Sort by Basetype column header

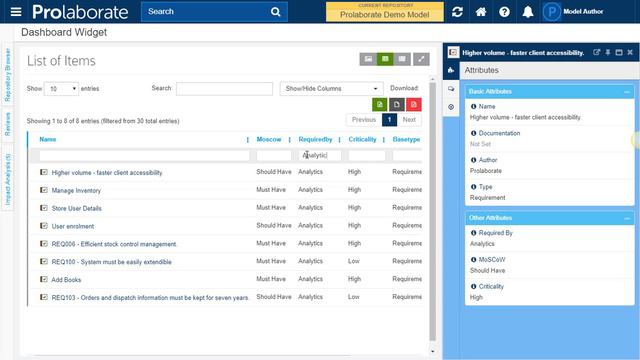tap(406, 139)
